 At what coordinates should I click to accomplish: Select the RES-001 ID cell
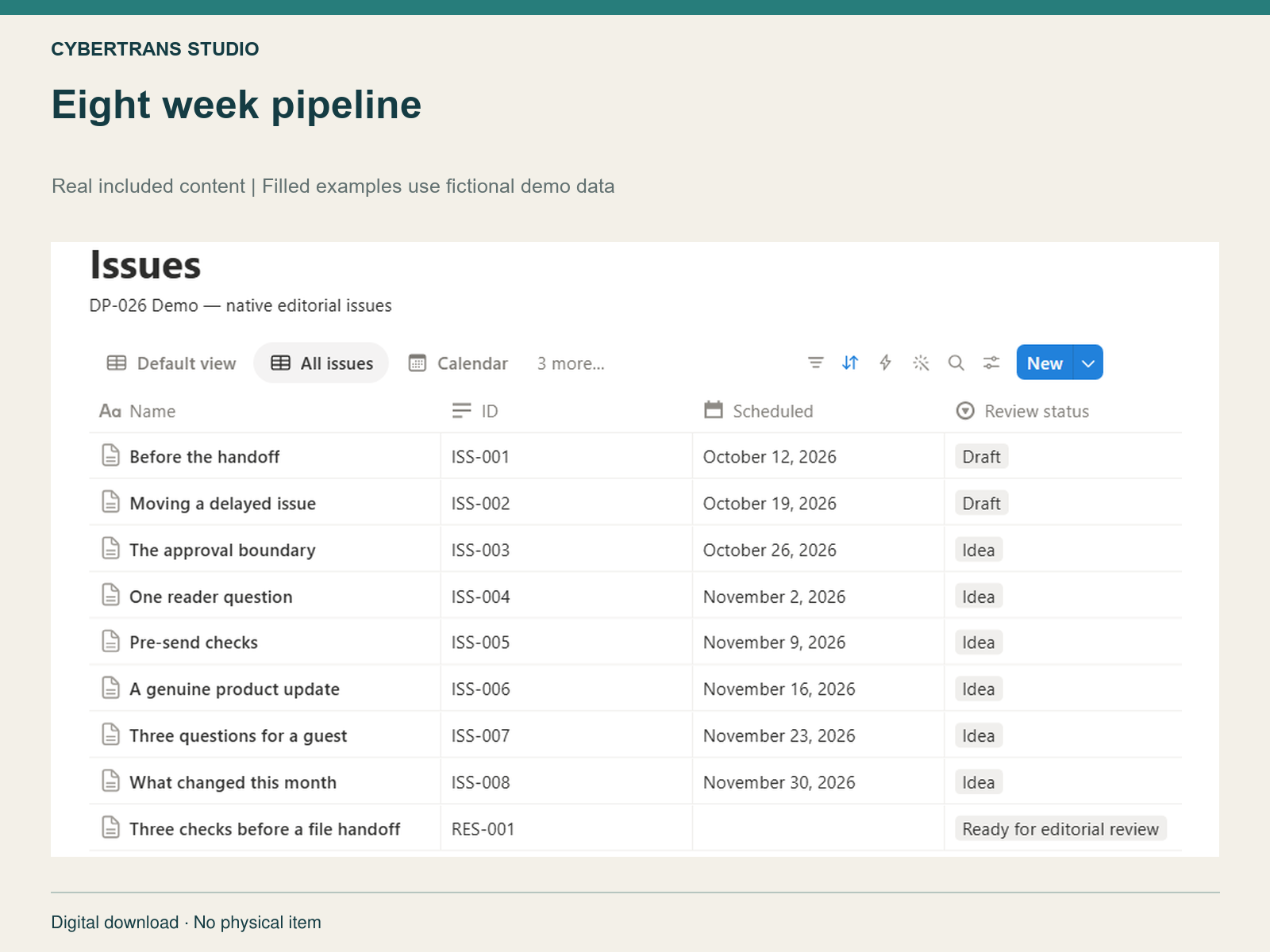566,828
